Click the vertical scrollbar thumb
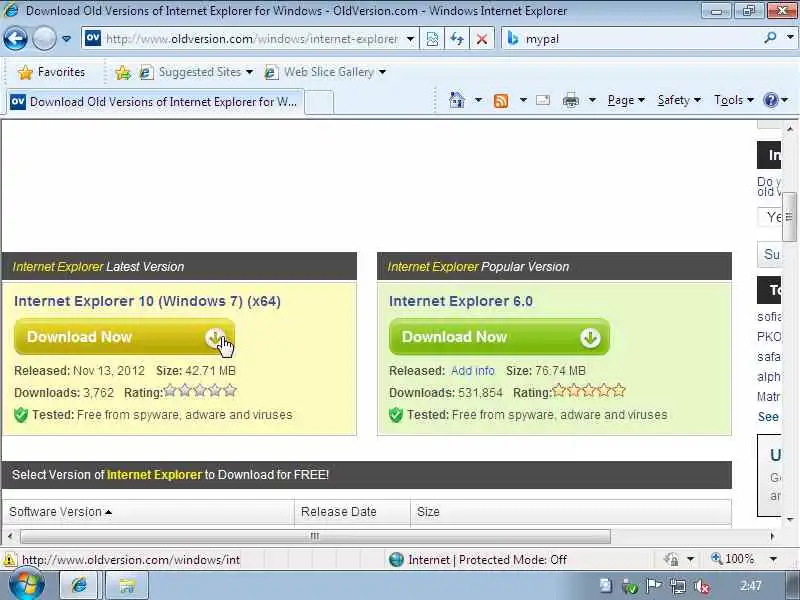 789,216
